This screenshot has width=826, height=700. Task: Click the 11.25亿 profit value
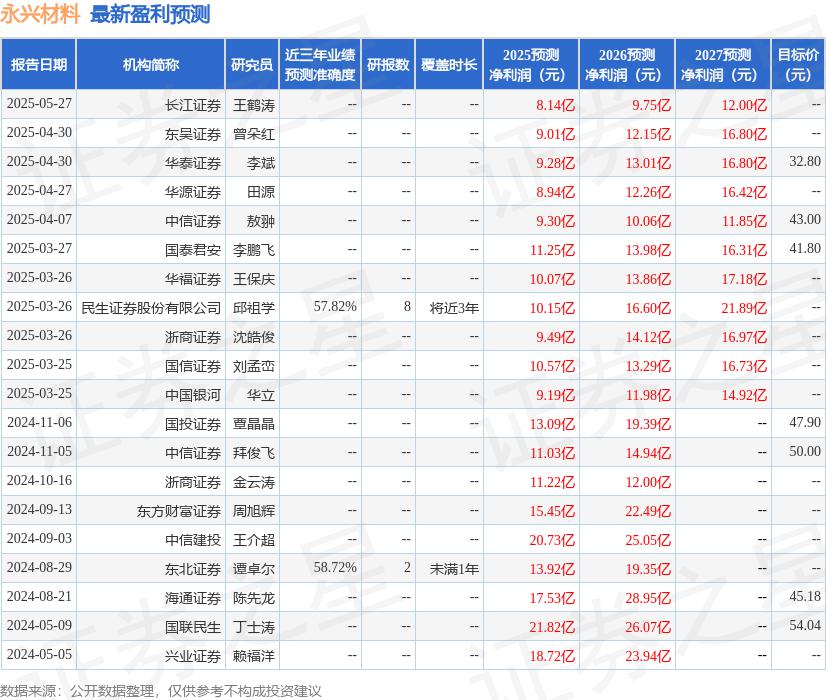pyautogui.click(x=552, y=250)
